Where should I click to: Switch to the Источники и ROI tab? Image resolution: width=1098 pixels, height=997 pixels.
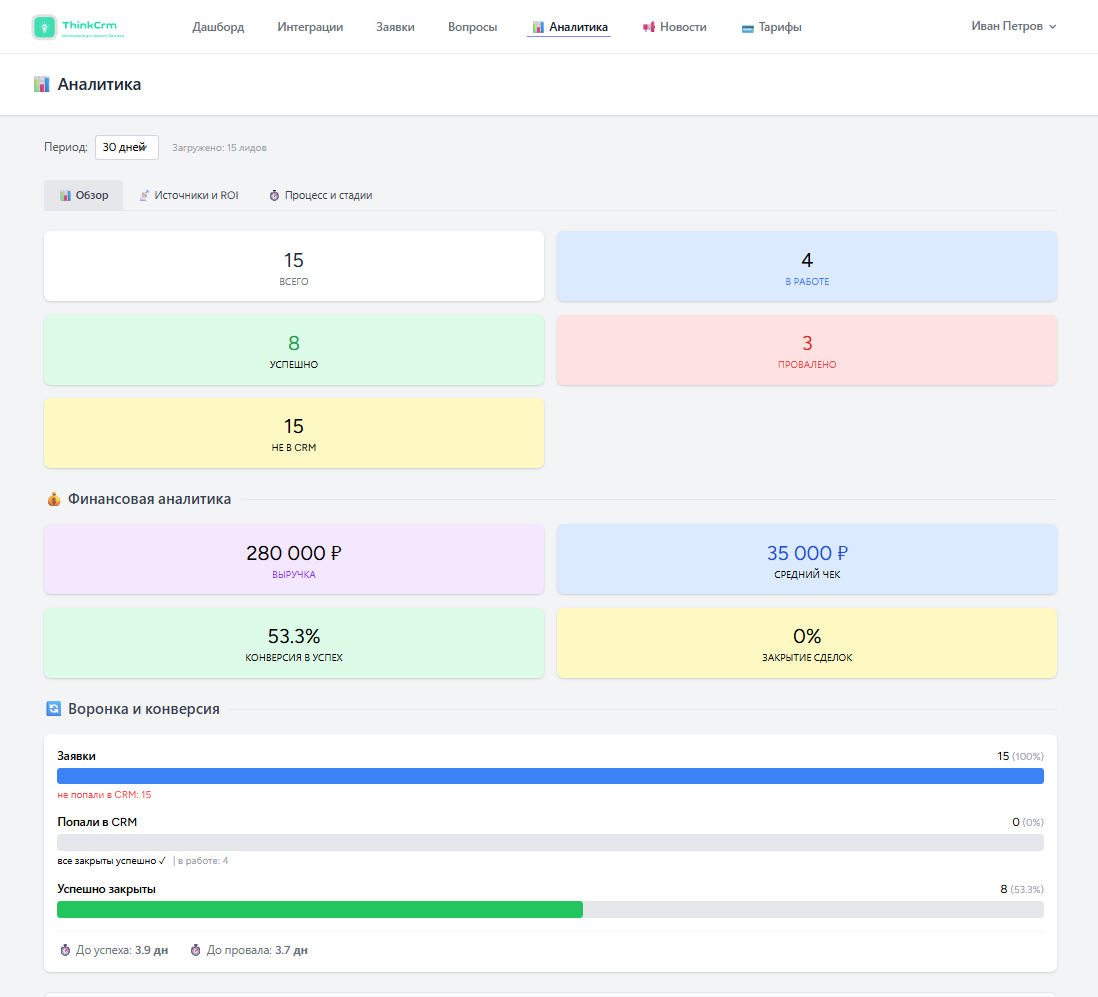[189, 195]
